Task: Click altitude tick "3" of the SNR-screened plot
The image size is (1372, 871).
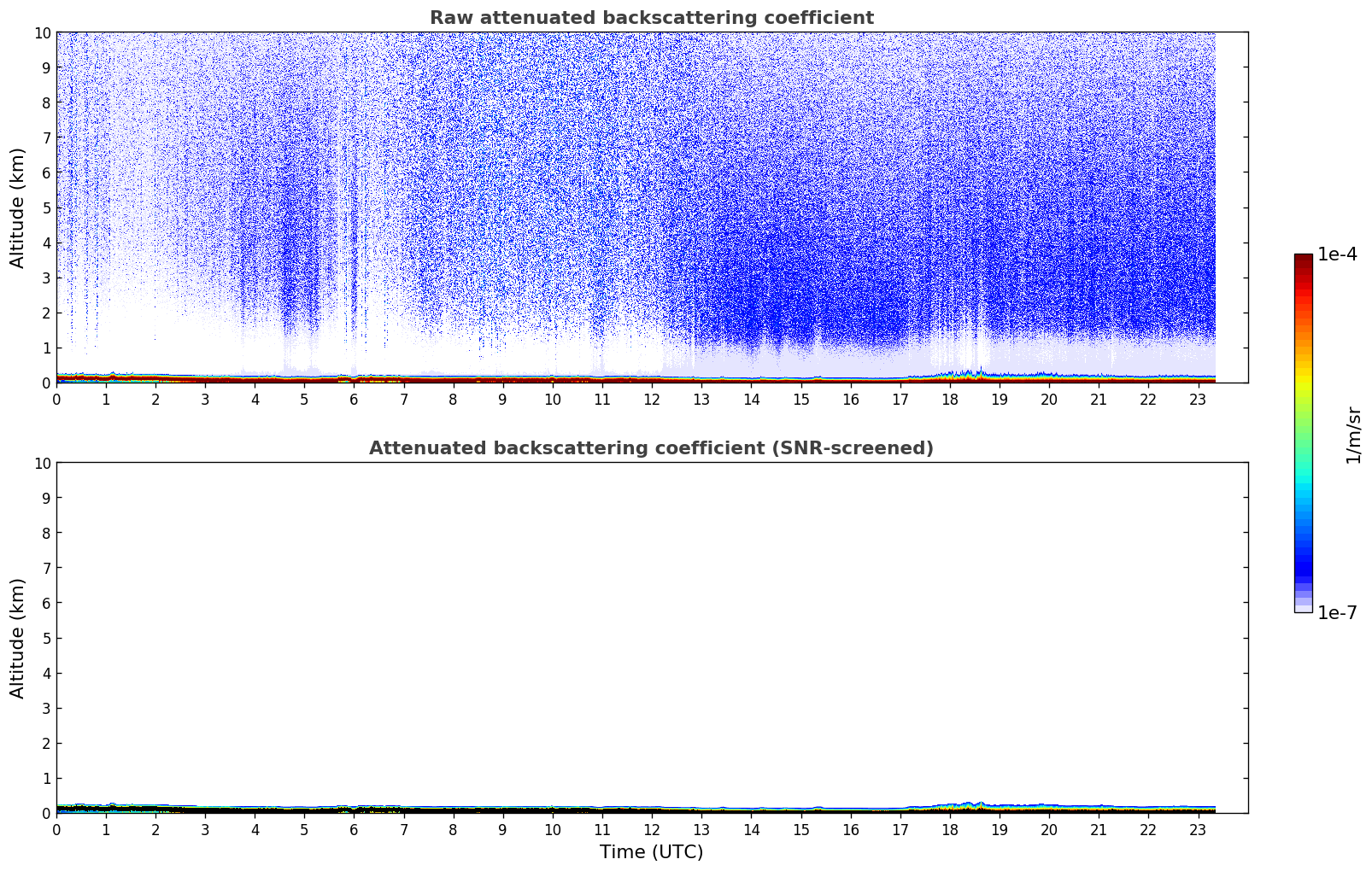Action: point(46,709)
